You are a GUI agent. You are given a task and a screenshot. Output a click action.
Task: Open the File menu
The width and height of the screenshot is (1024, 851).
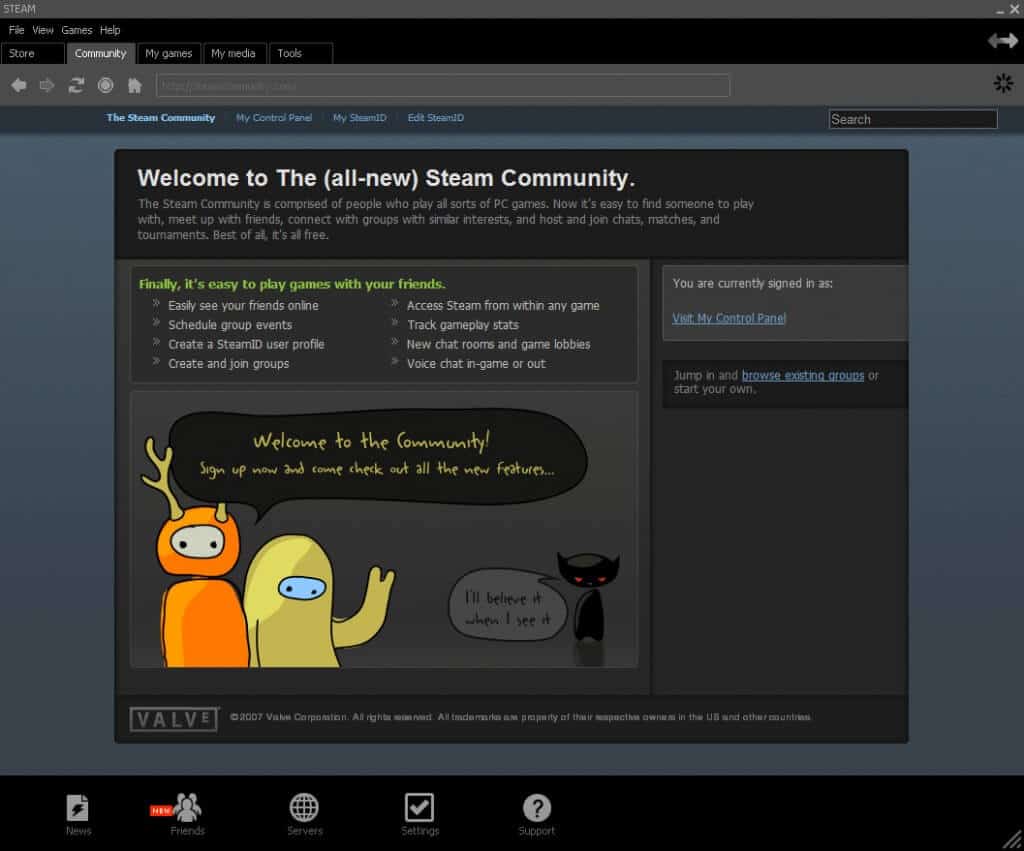coord(16,30)
